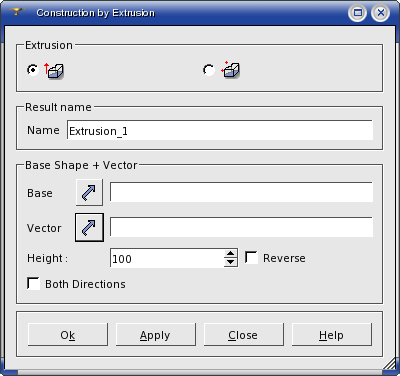The image size is (400, 376).
Task: Click the Base selection arrow button
Action: 89,192
